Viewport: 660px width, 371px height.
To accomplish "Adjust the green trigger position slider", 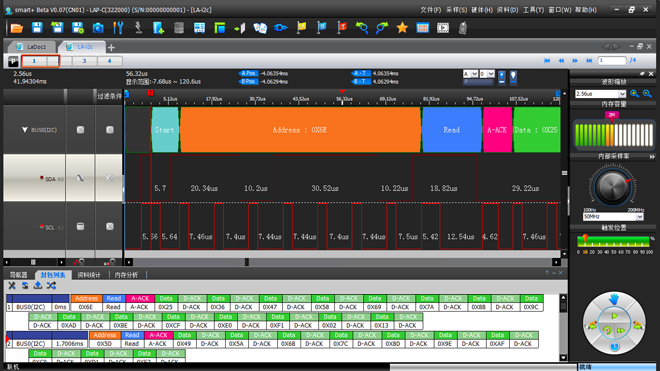I will (x=585, y=240).
